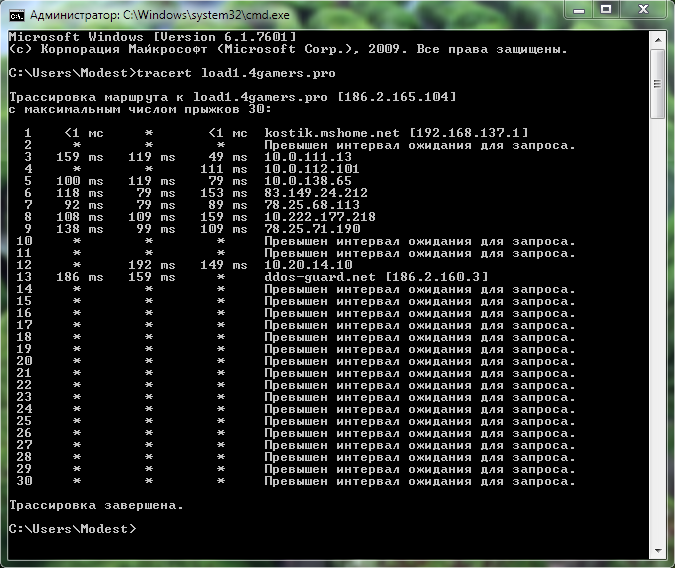Click the "Трассировка завершена." line

tap(96, 504)
